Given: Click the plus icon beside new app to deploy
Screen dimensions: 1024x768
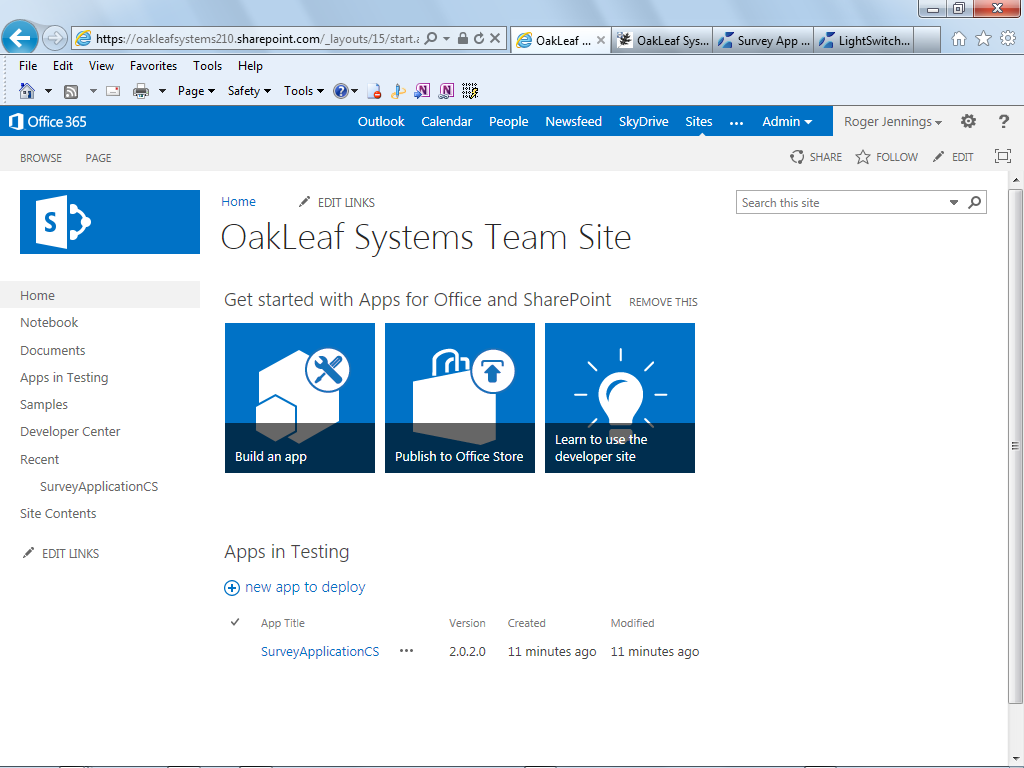Looking at the screenshot, I should pyautogui.click(x=232, y=588).
